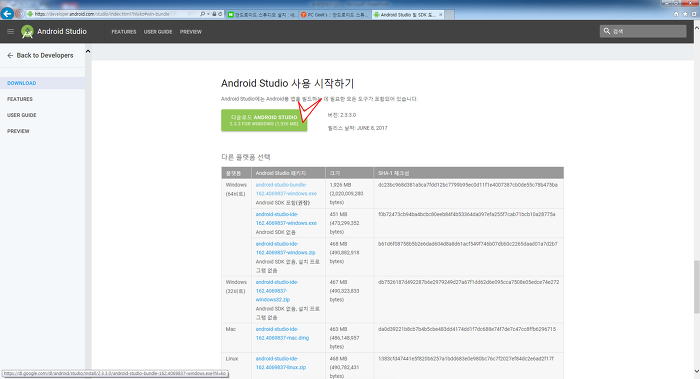Click the android-studio-ide mac.dmg link

282,333
